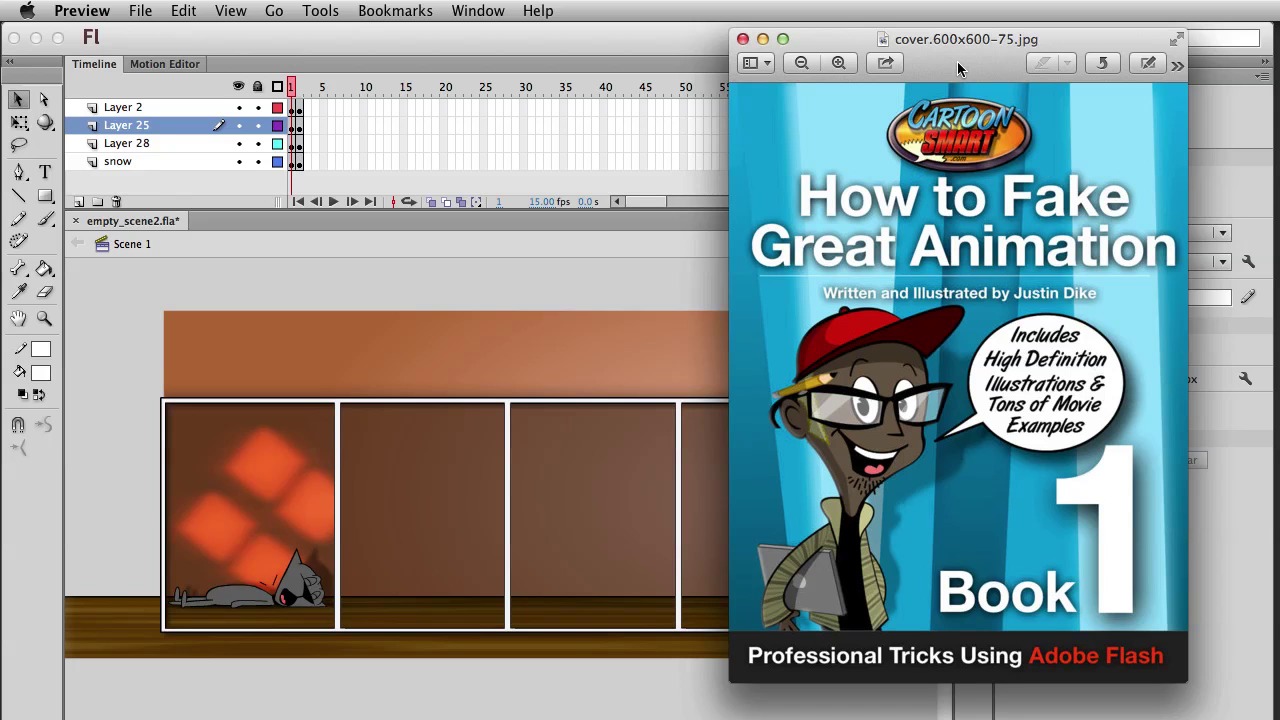Switch to the Motion Editor tab
The width and height of the screenshot is (1280, 720).
pos(164,64)
